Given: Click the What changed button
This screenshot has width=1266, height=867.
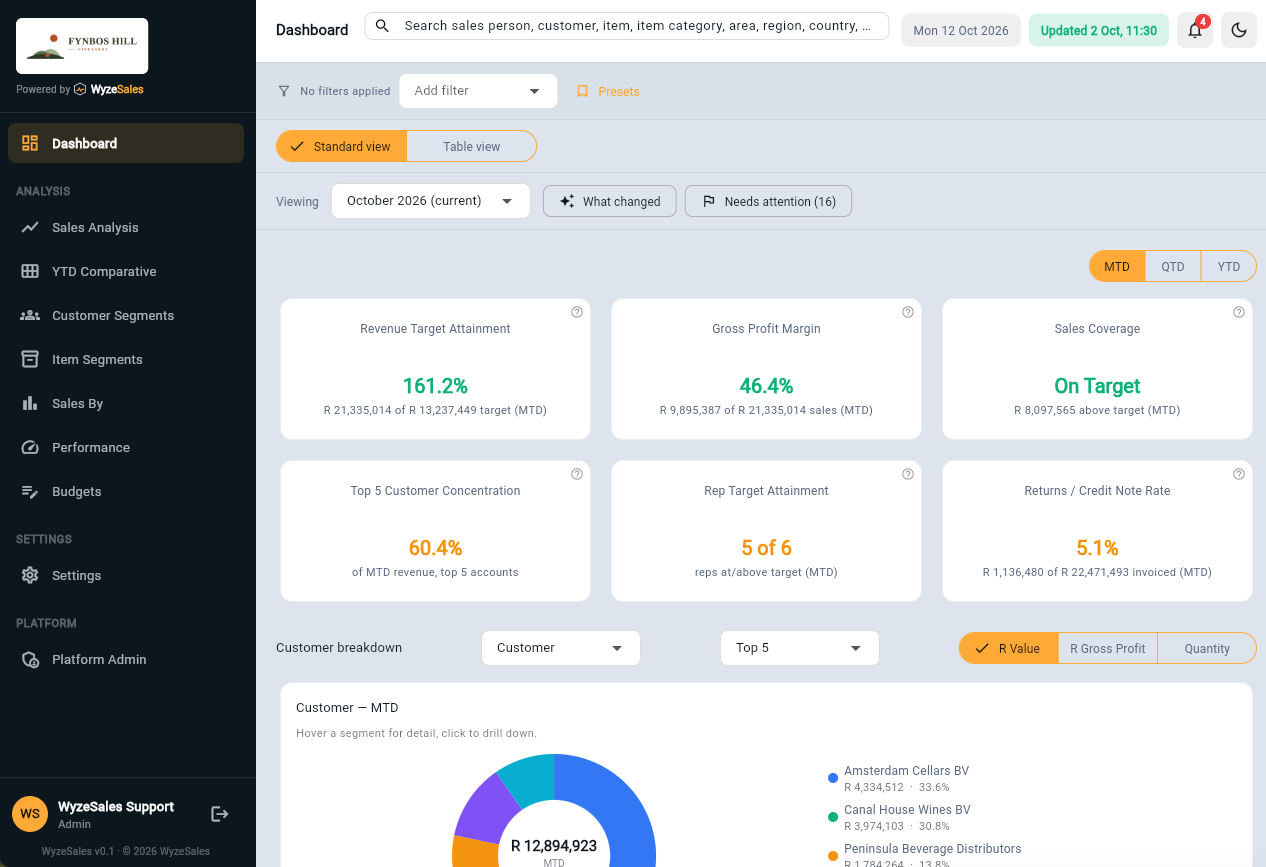Looking at the screenshot, I should (610, 201).
